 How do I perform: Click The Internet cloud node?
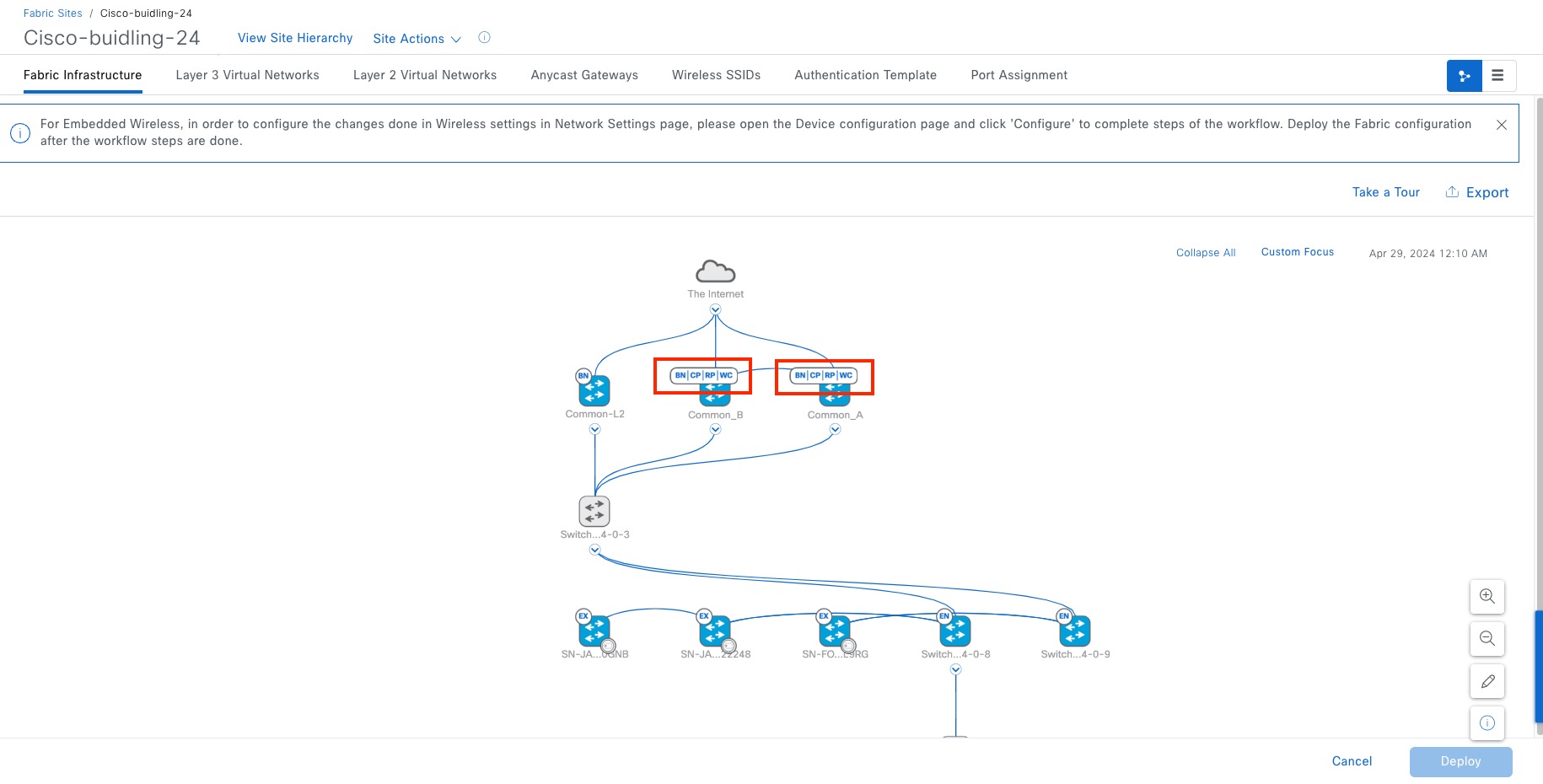pos(716,270)
